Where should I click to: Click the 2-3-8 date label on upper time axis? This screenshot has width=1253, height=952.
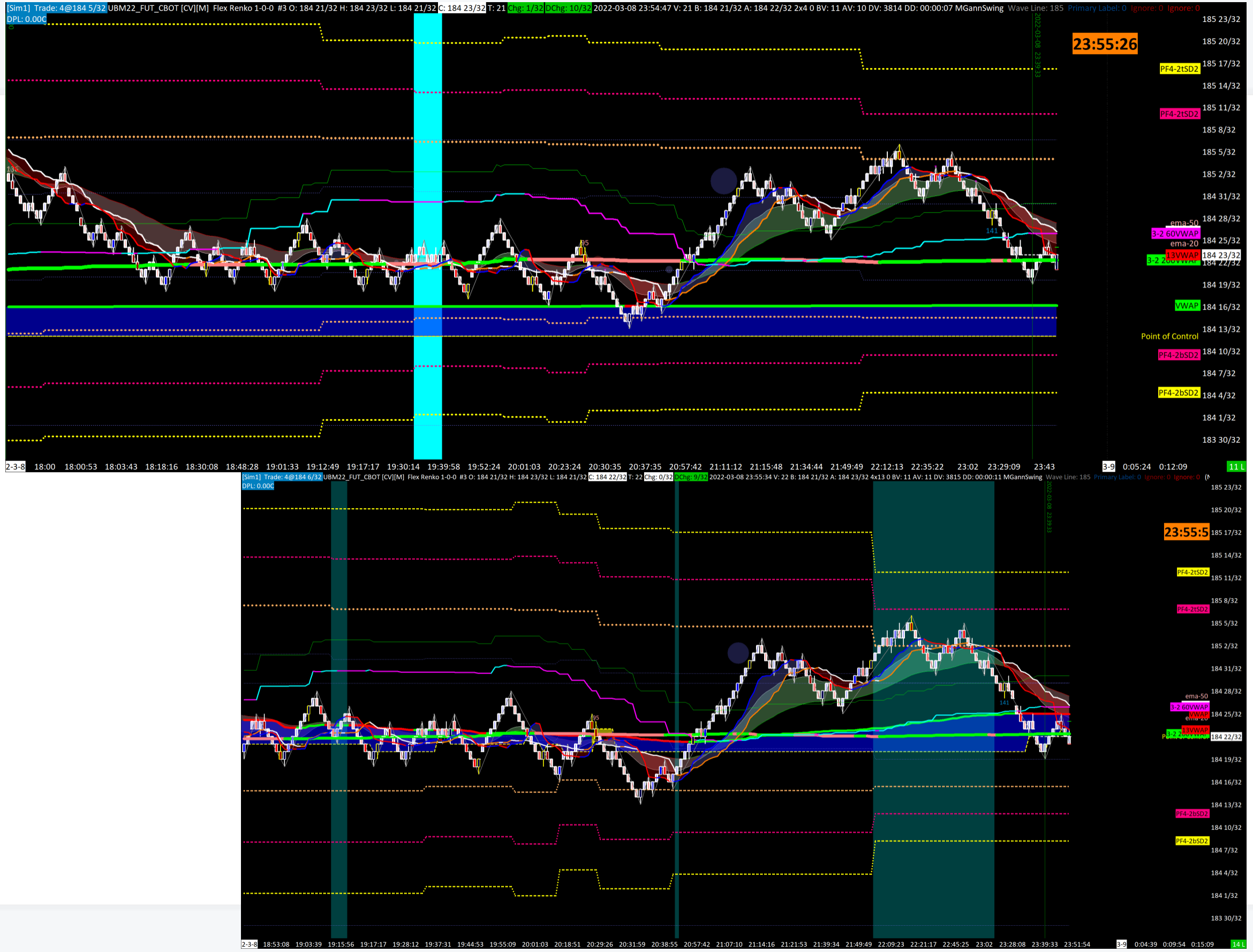point(16,466)
